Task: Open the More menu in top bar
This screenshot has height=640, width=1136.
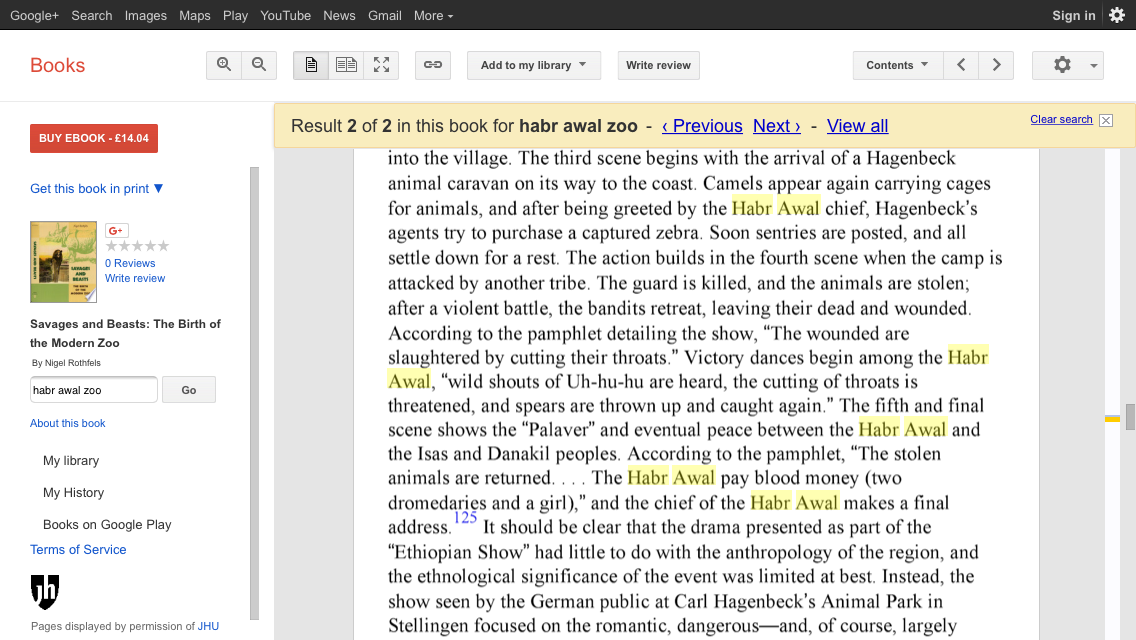Action: pyautogui.click(x=433, y=15)
